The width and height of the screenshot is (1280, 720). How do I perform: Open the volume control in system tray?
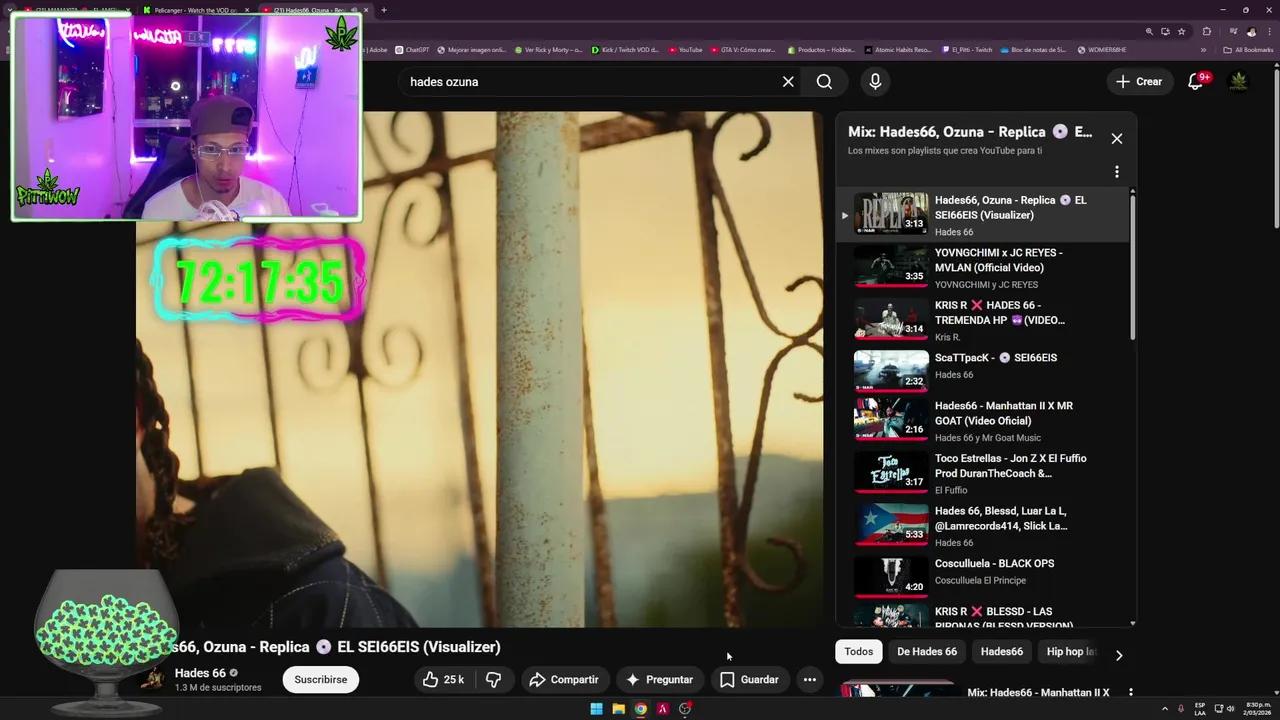tap(1230, 709)
